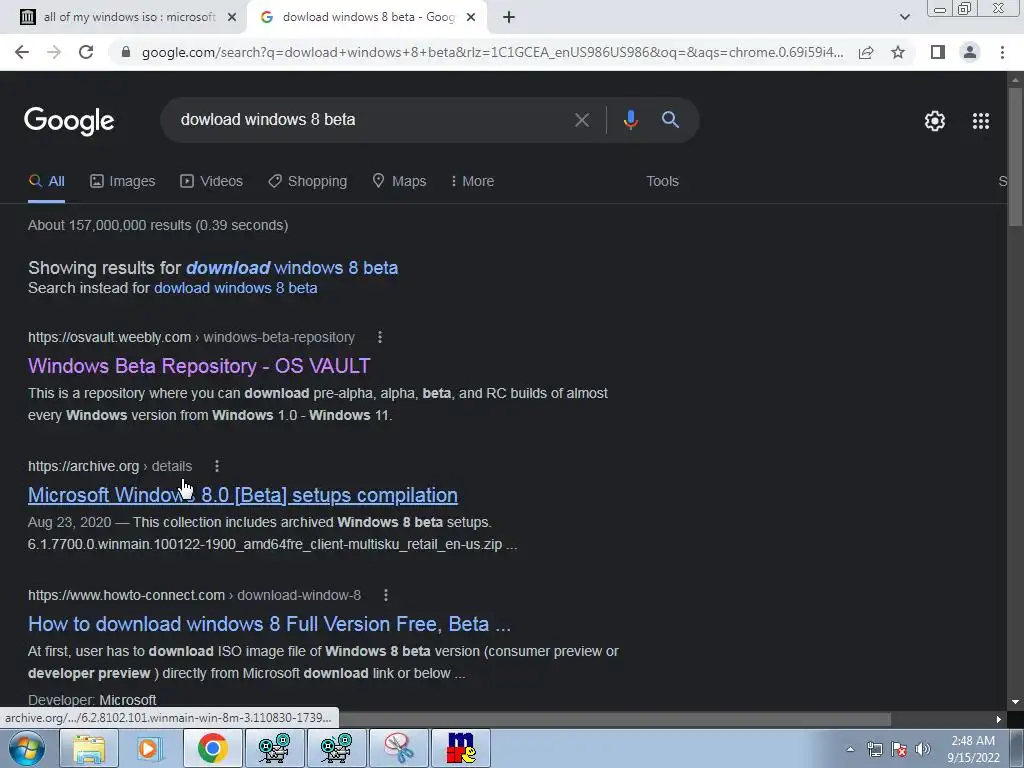The width and height of the screenshot is (1024, 768).
Task: Search instead for 'dowload windows 8 beta'
Action: pyautogui.click(x=236, y=288)
